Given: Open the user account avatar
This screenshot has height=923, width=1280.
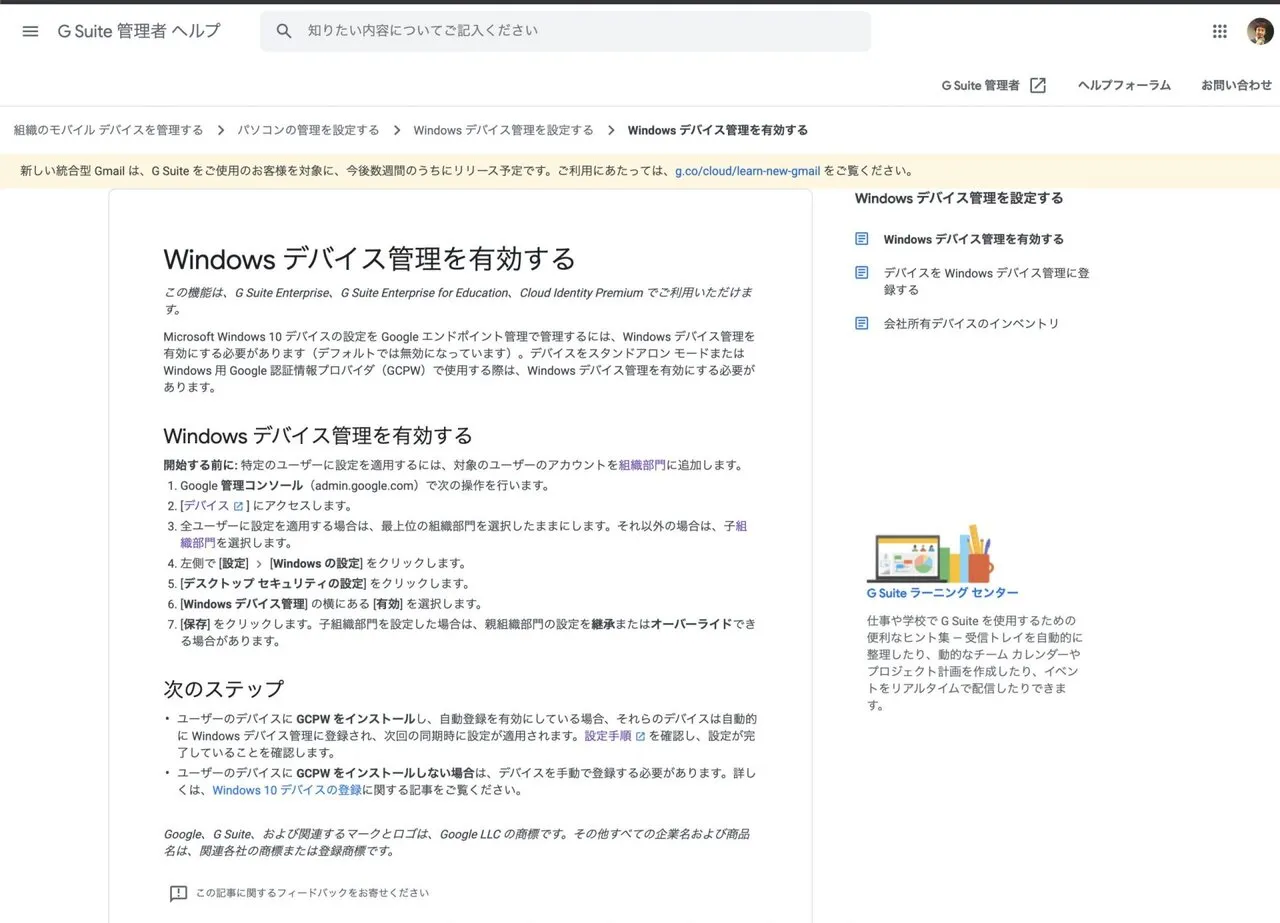Looking at the screenshot, I should coord(1259,31).
